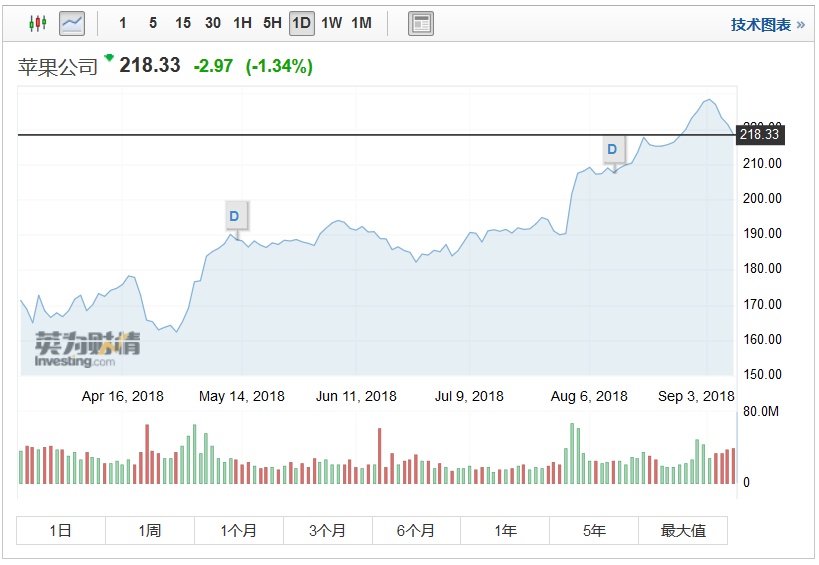The image size is (819, 565).
Task: Show the 1年 time range
Action: tap(505, 531)
